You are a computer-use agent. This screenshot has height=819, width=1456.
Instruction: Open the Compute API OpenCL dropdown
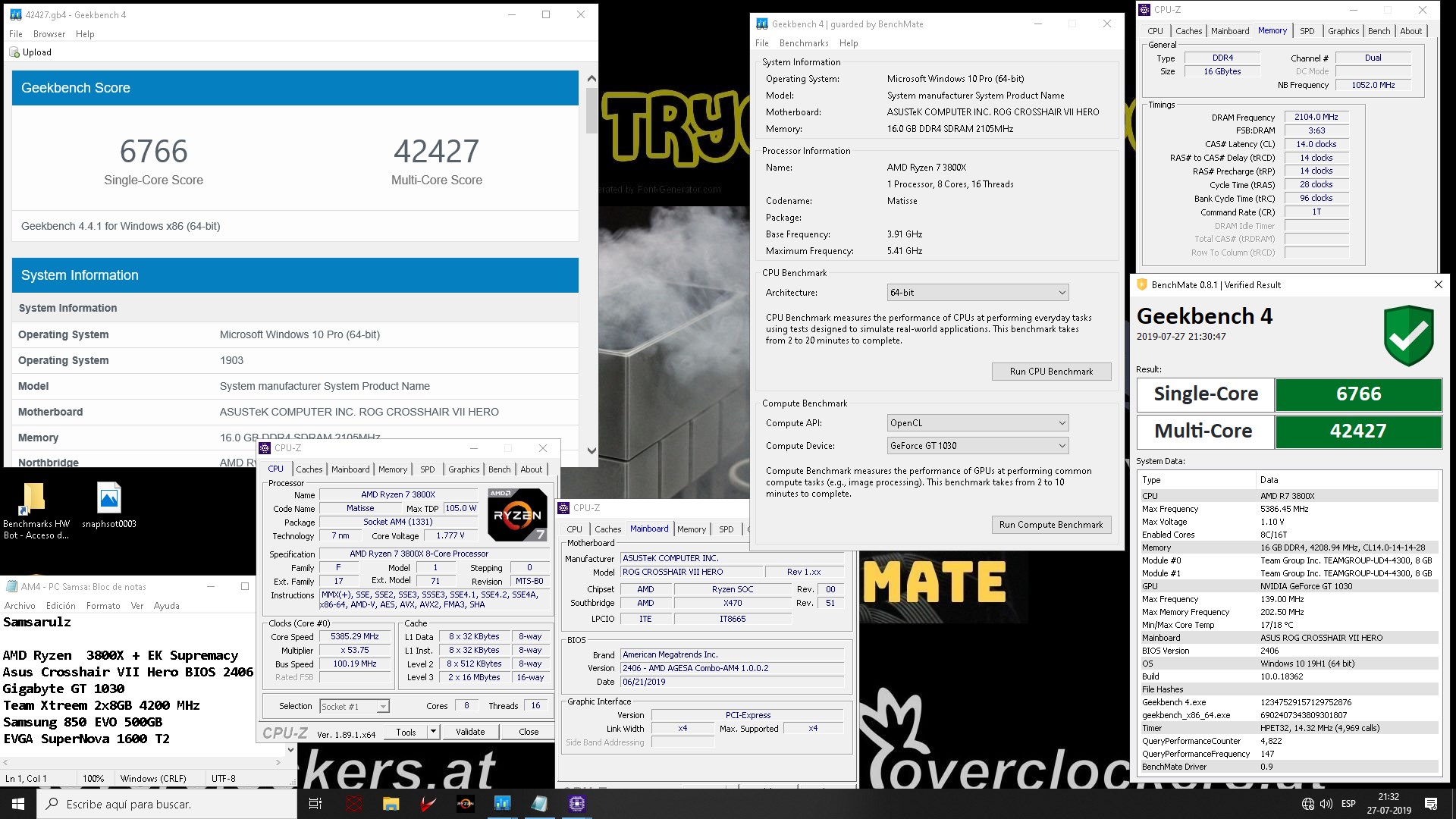[978, 423]
